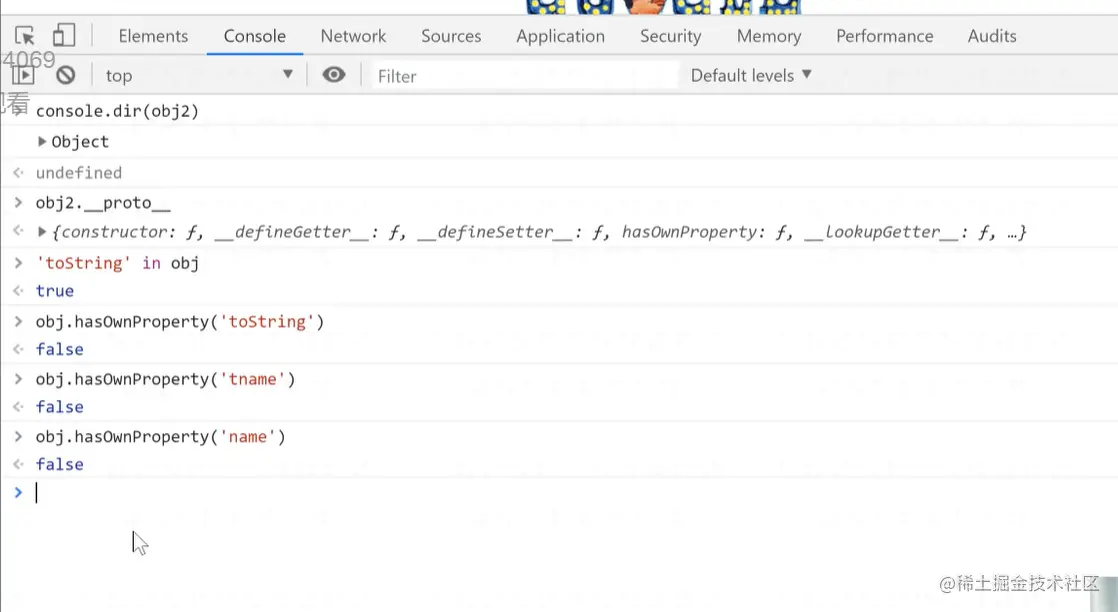This screenshot has height=612, width=1118.
Task: Open the top context dropdown
Action: tap(199, 75)
